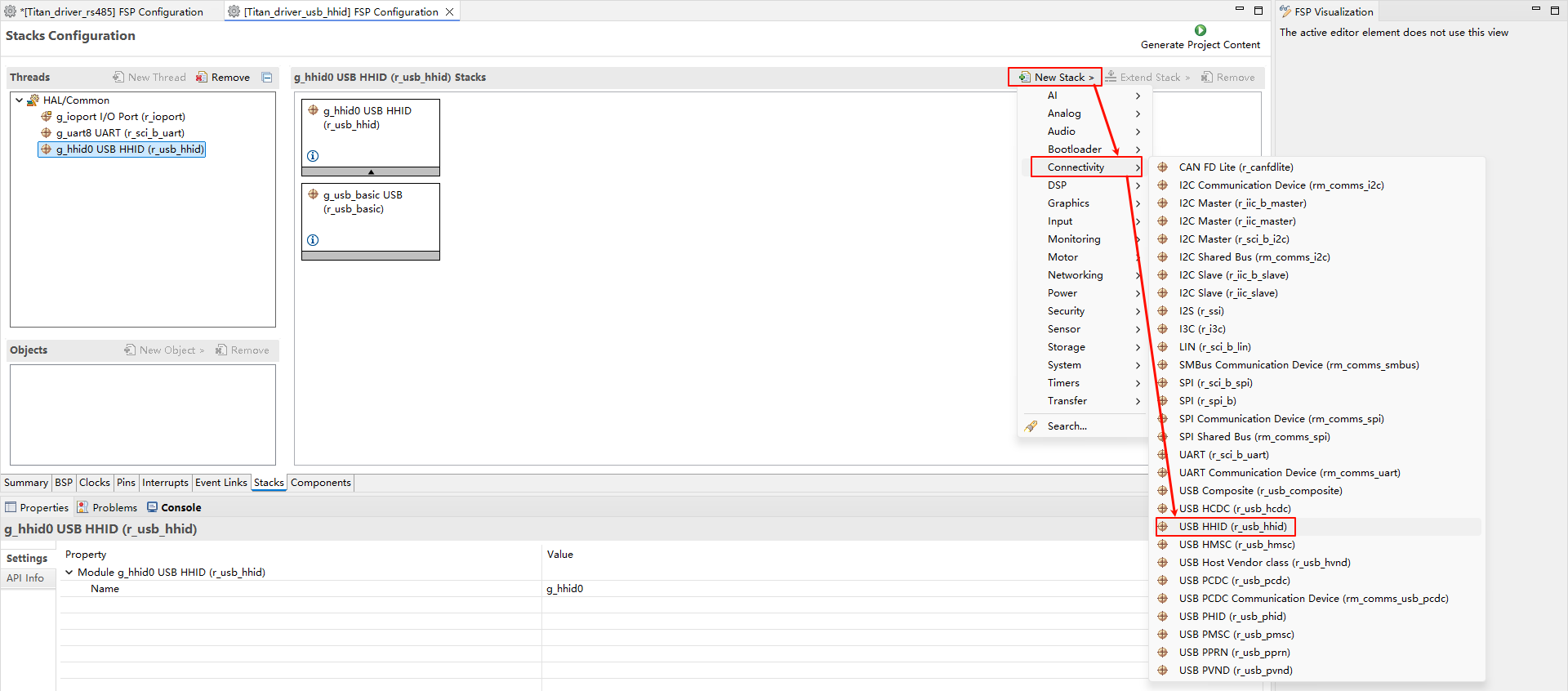Switch to the Problems view tab
This screenshot has width=1568, height=691.
coord(107,508)
